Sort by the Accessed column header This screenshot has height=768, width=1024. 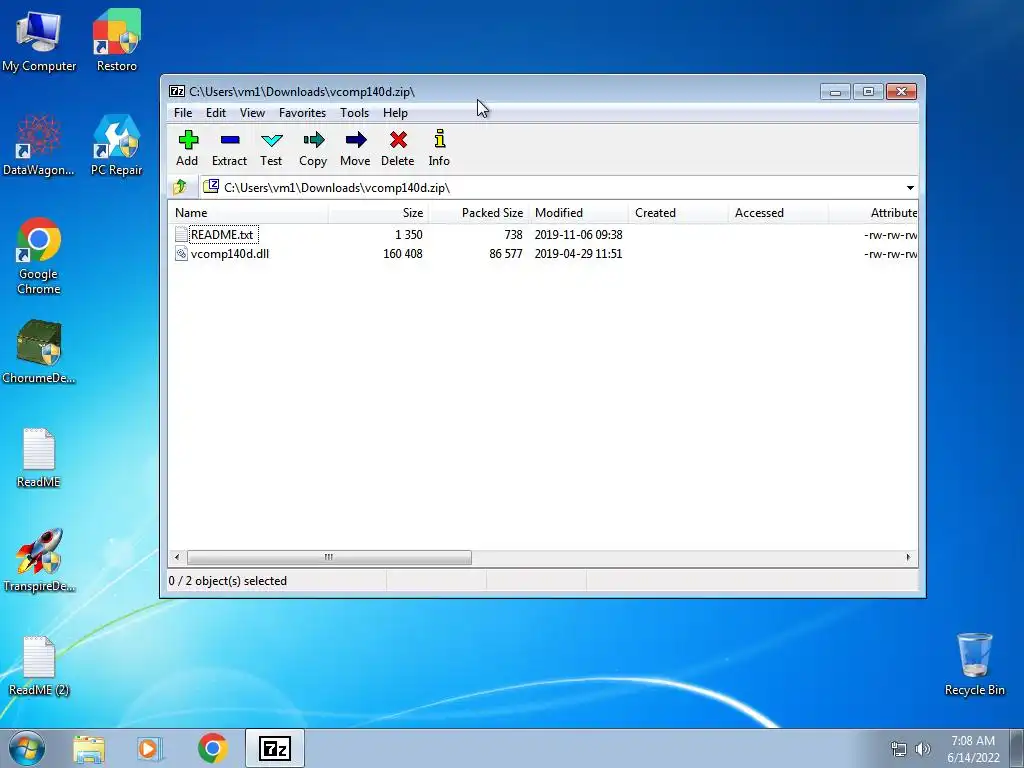[778, 213]
